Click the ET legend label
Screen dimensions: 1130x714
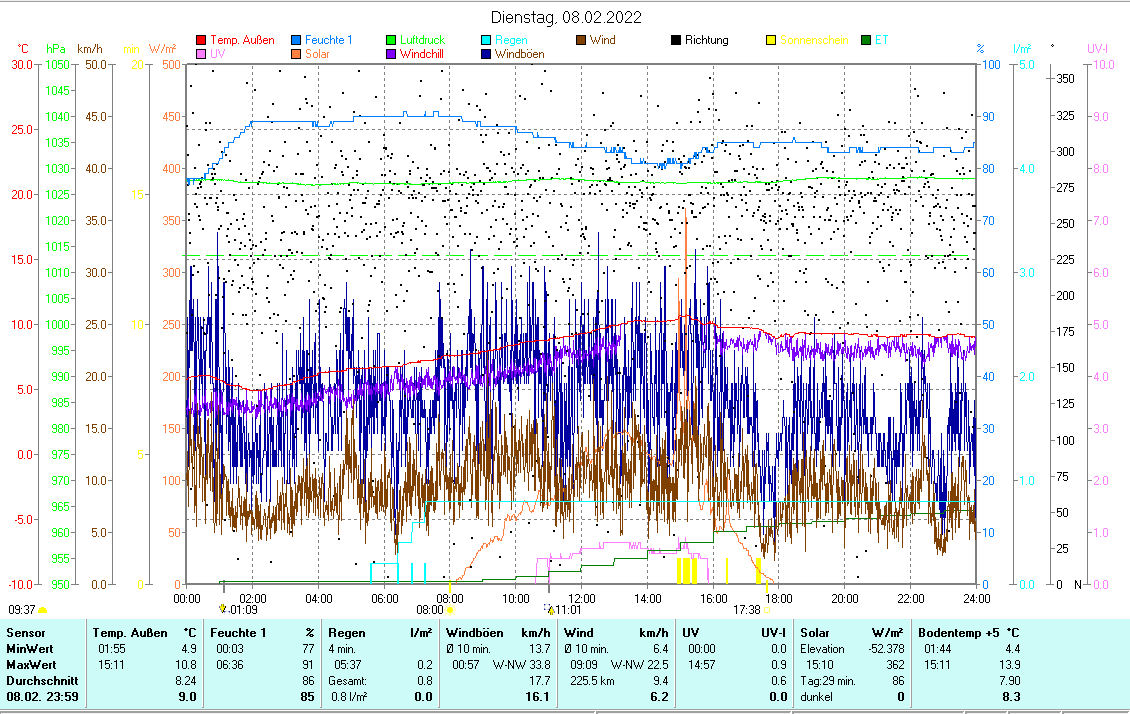881,41
